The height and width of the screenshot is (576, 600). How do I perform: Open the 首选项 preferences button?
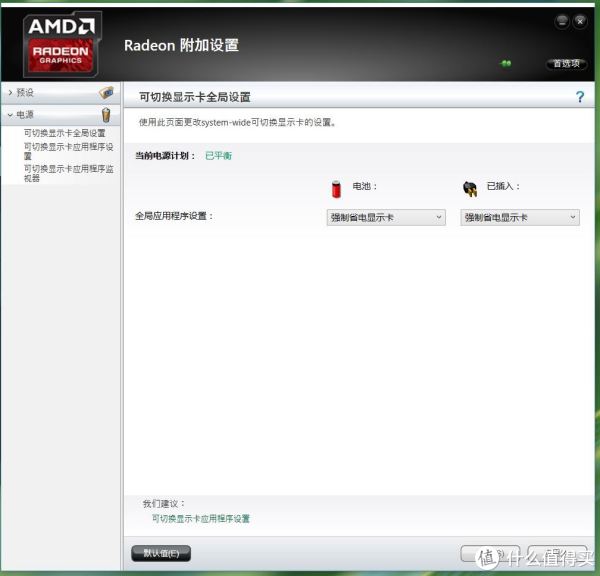coord(566,63)
